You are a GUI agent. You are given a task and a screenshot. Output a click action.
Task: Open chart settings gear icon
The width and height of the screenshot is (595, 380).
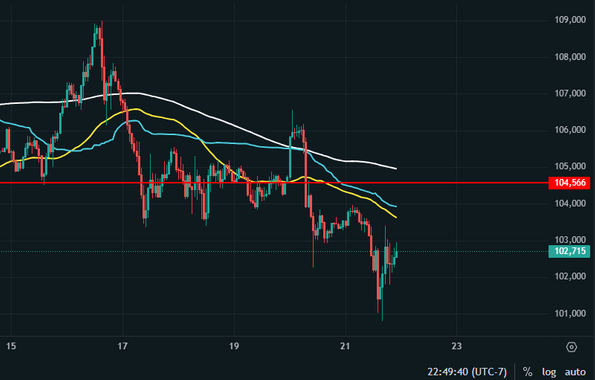click(x=571, y=347)
